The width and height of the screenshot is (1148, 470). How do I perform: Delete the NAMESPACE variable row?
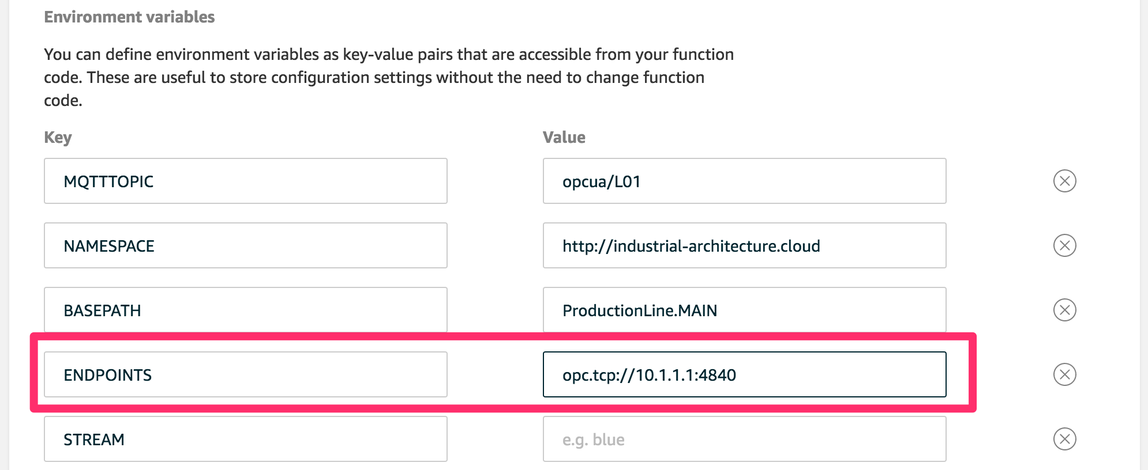pyautogui.click(x=1064, y=245)
